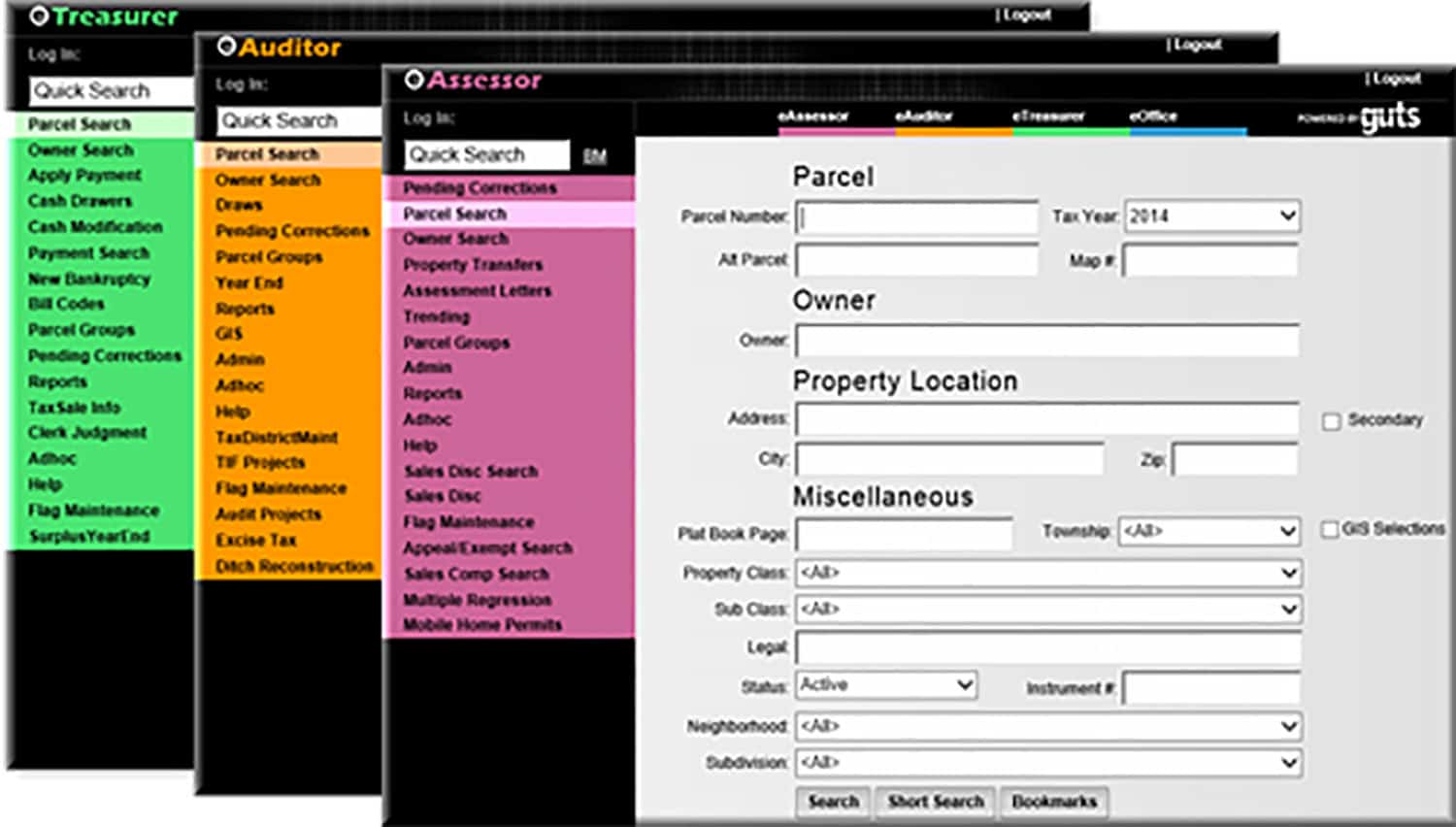The width and height of the screenshot is (1456, 827).
Task: Click the Zip input field
Action: click(1236, 459)
